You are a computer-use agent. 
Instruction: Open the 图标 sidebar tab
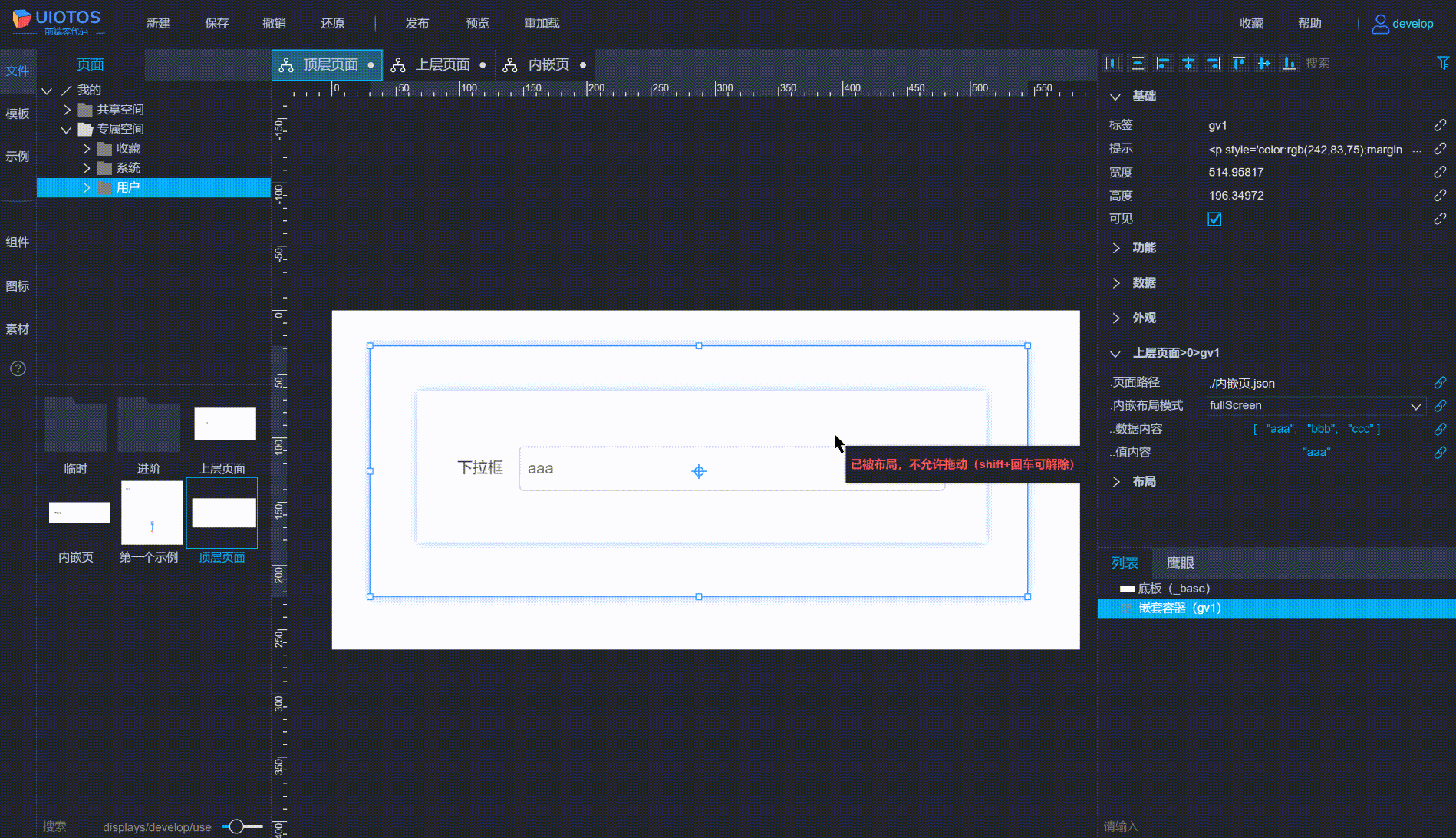(18, 285)
